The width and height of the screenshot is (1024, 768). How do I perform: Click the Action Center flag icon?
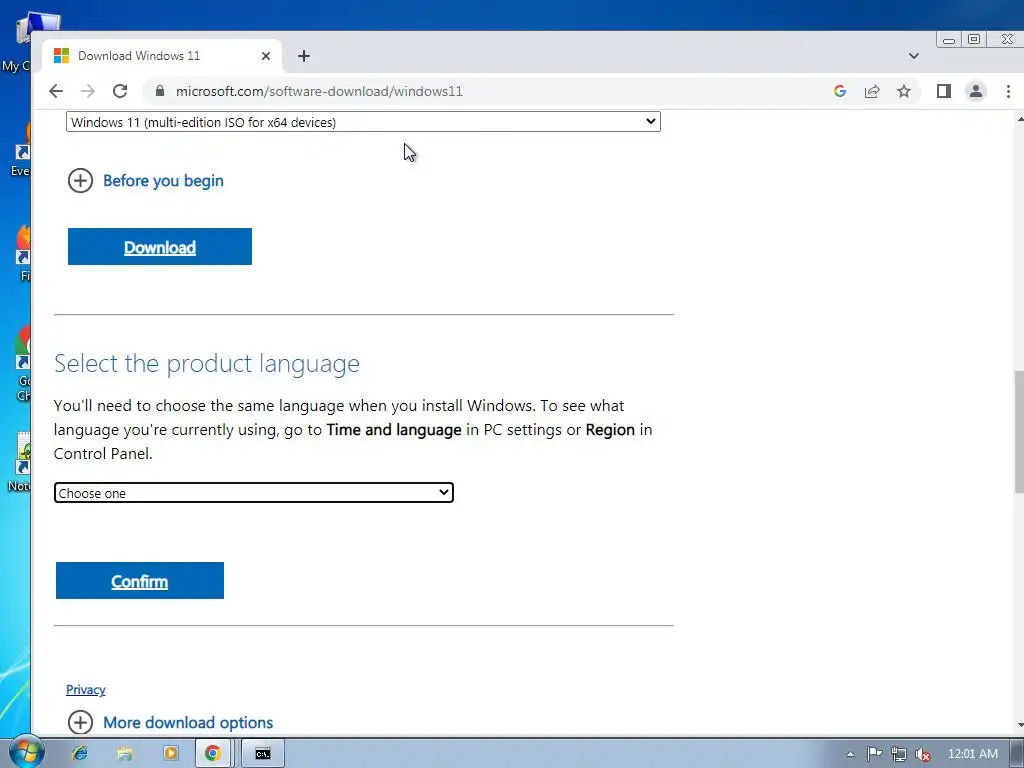pyautogui.click(x=874, y=754)
